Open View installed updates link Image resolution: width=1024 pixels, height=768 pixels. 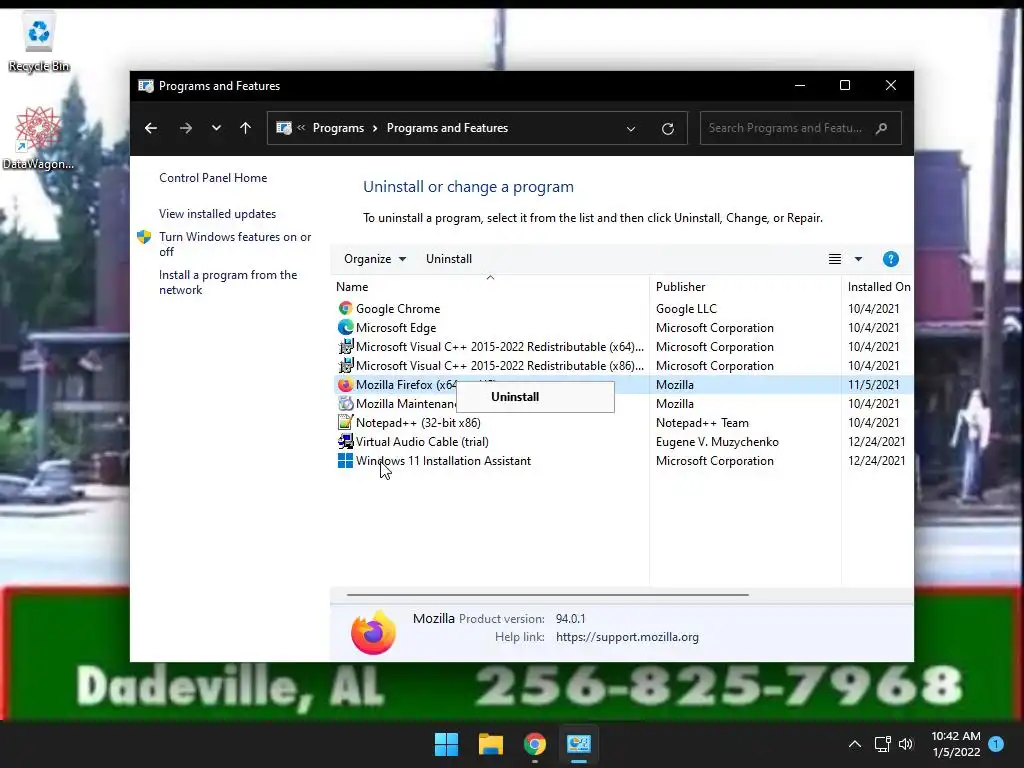click(x=217, y=214)
